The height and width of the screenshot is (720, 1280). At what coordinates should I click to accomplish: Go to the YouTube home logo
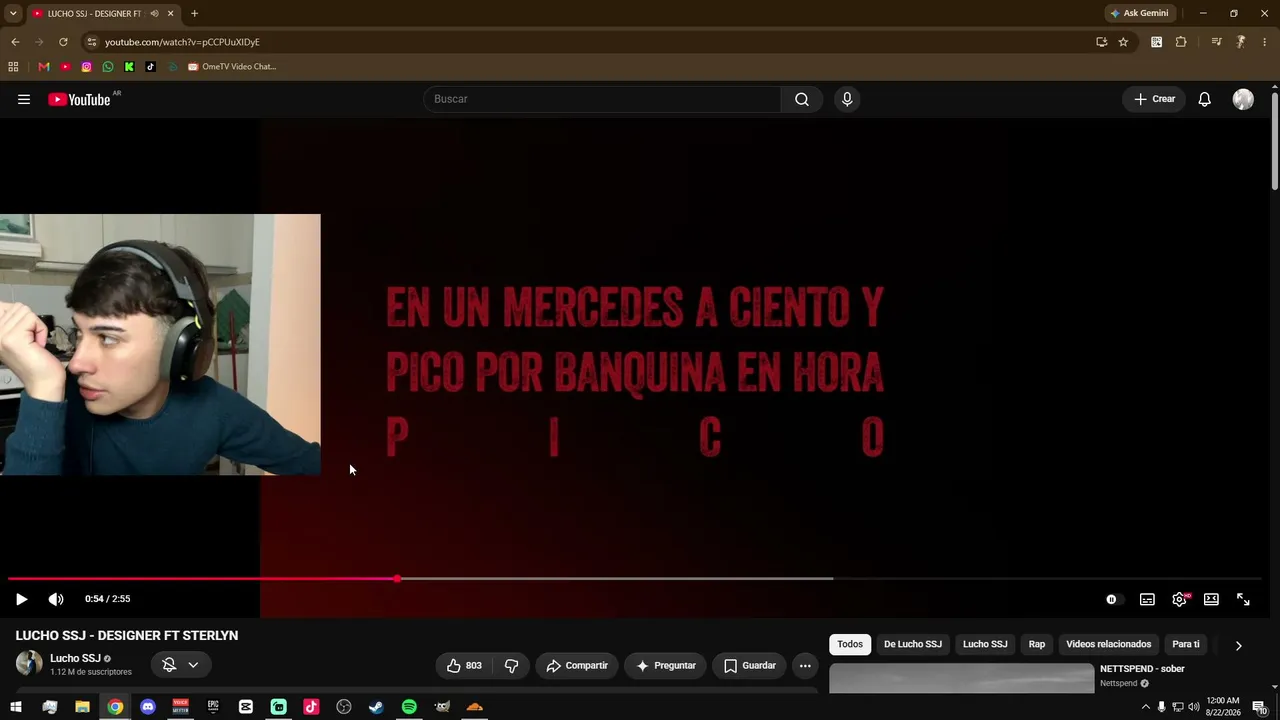pyautogui.click(x=79, y=99)
